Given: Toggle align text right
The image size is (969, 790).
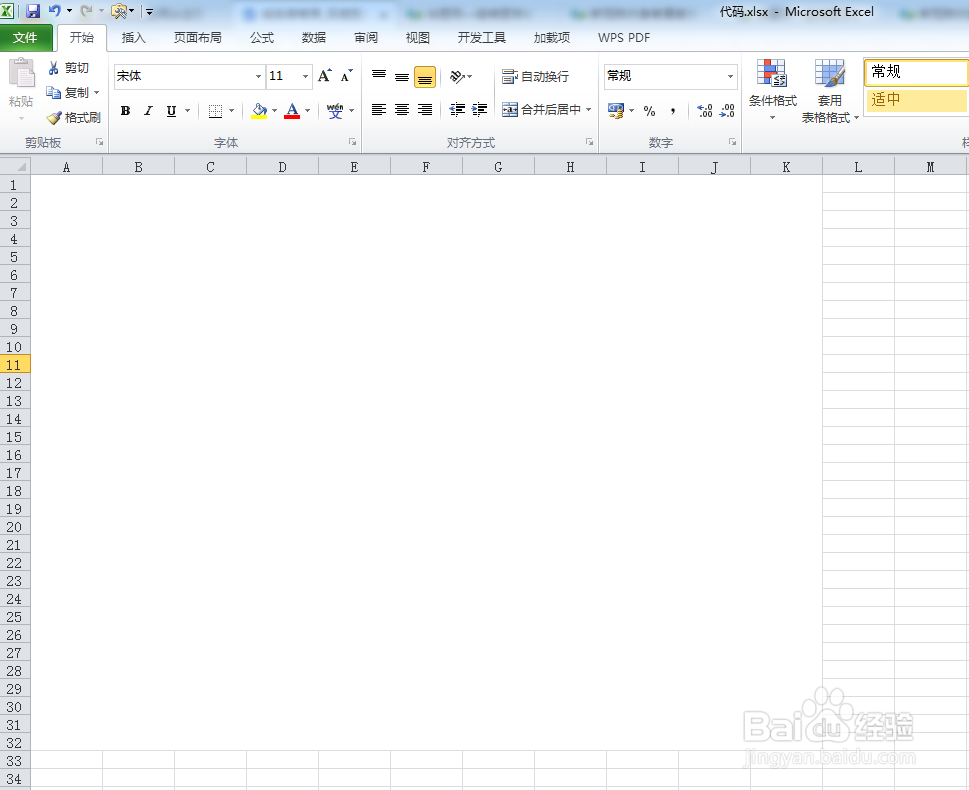Looking at the screenshot, I should (x=425, y=110).
